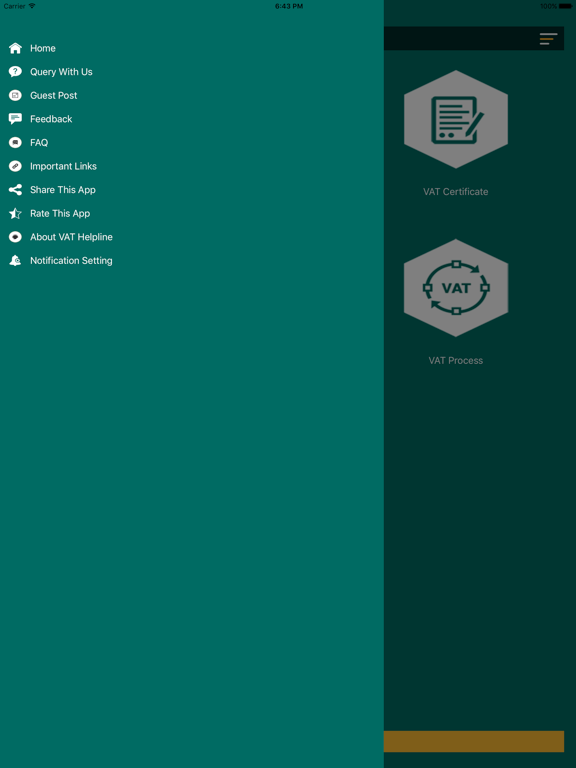Tap the Share This App share icon

[x=15, y=190]
